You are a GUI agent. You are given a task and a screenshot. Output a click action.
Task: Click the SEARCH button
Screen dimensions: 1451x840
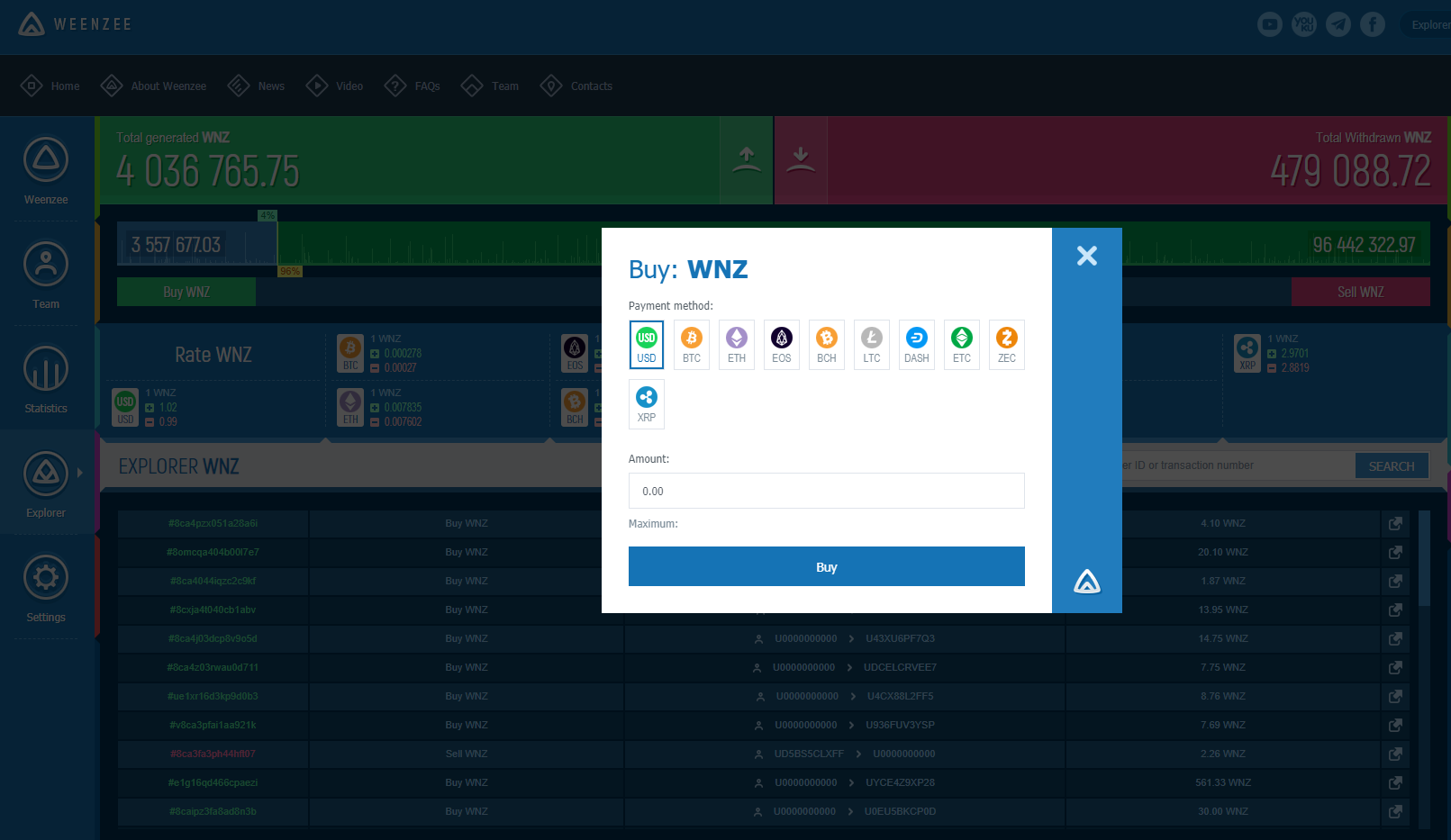click(x=1392, y=466)
